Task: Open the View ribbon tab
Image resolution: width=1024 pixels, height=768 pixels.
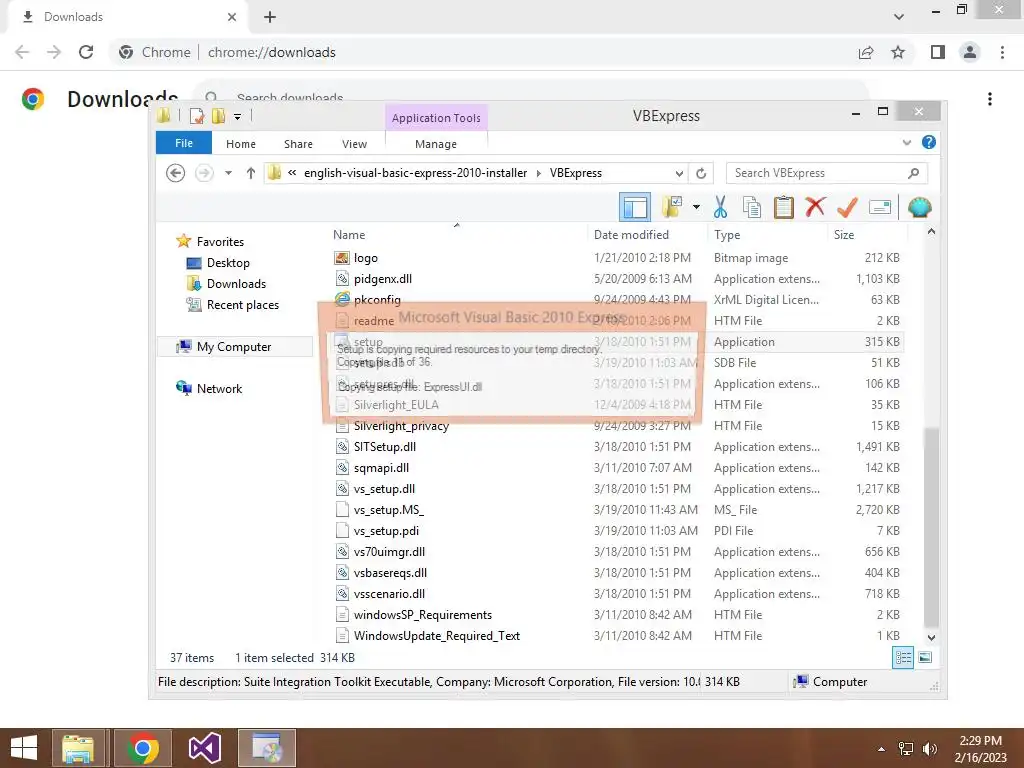Action: tap(355, 144)
